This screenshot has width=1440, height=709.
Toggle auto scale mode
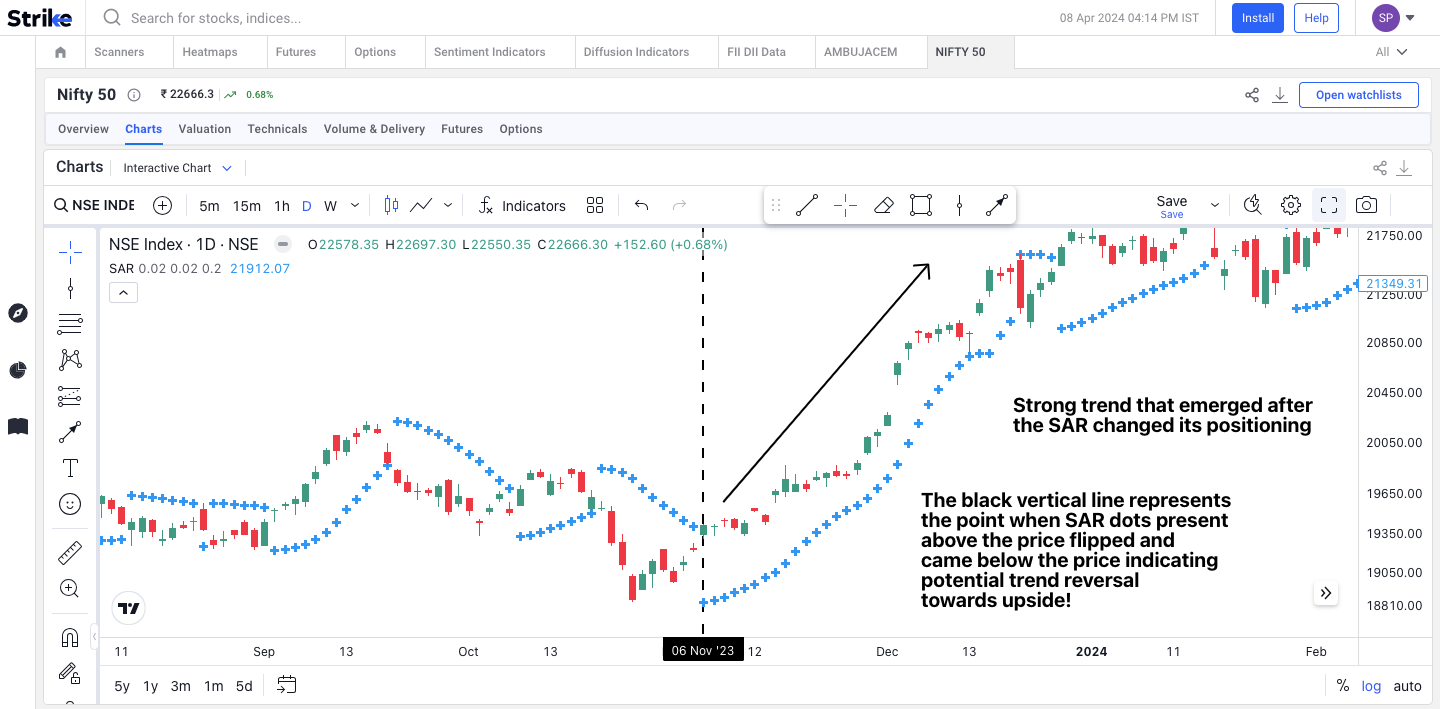pos(1407,686)
